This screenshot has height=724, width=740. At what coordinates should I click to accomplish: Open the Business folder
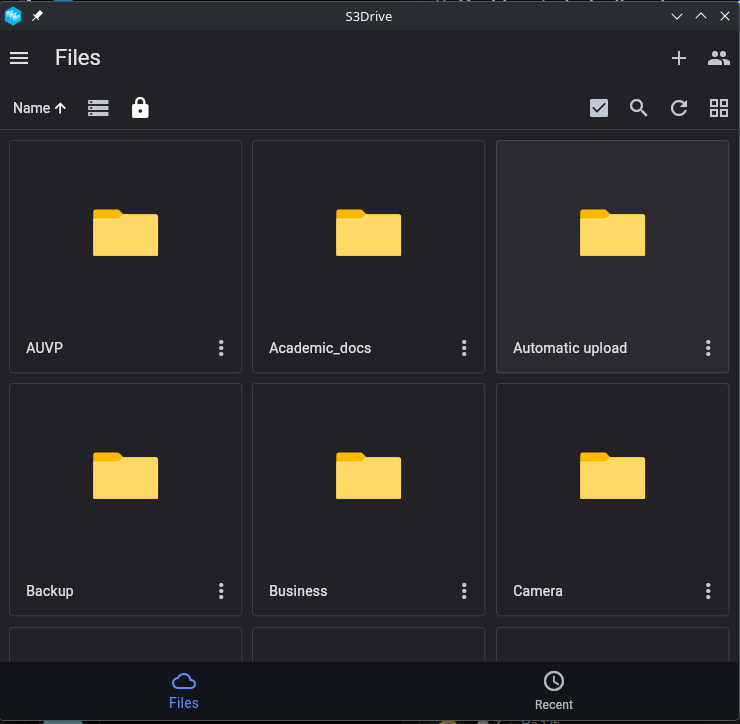tap(368, 477)
